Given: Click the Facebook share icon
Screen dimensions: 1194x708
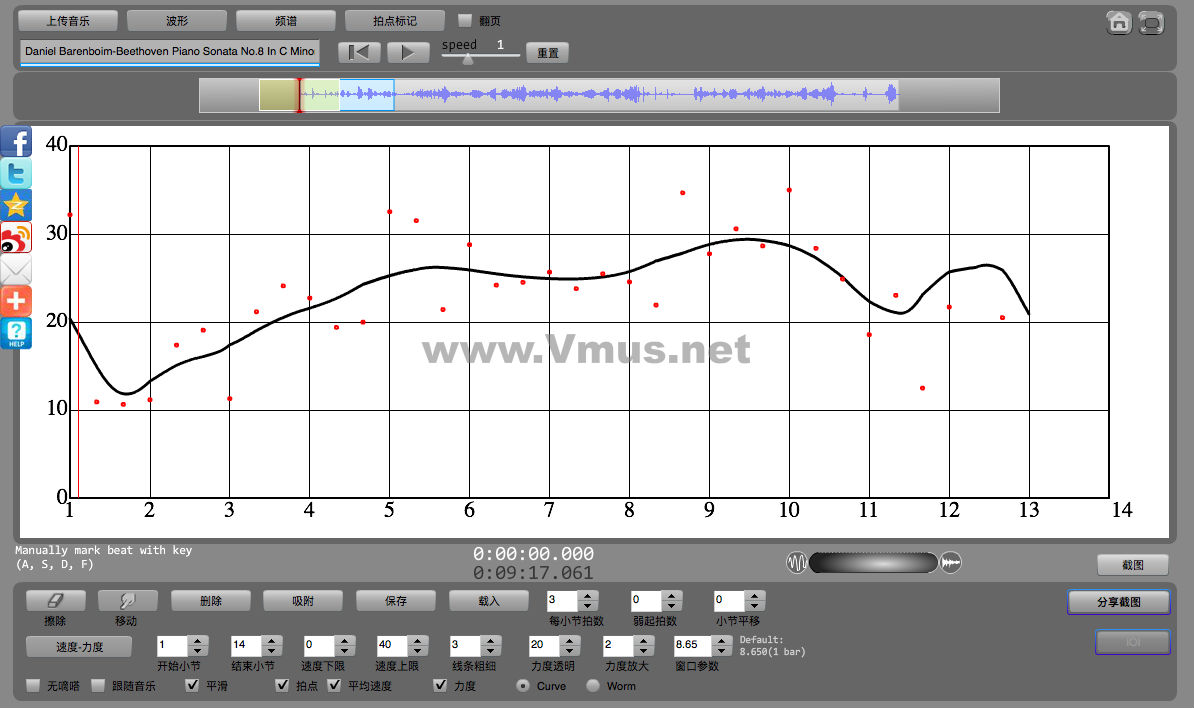Looking at the screenshot, I should pyautogui.click(x=17, y=141).
